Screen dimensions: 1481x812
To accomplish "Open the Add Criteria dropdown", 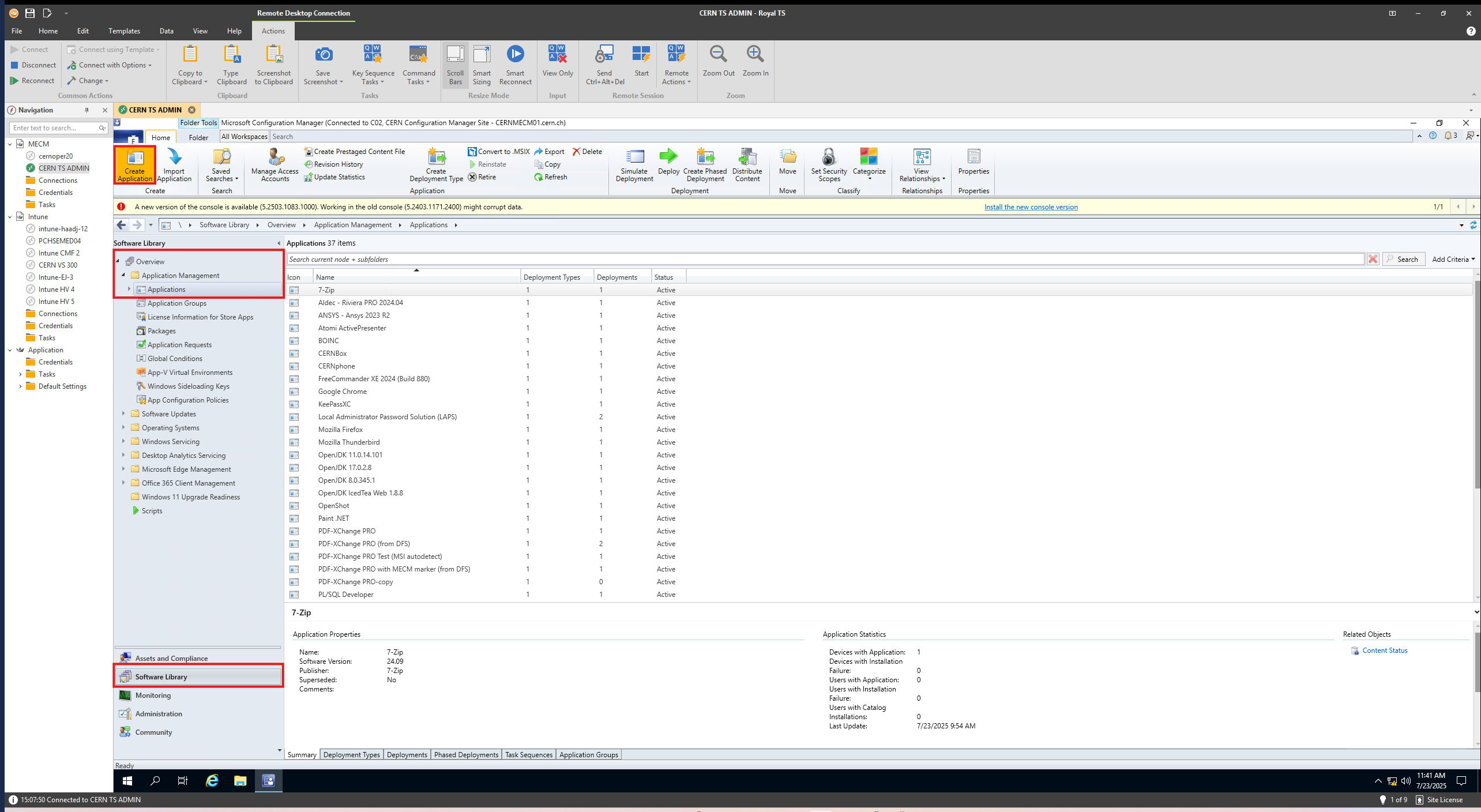I will click(x=1453, y=260).
